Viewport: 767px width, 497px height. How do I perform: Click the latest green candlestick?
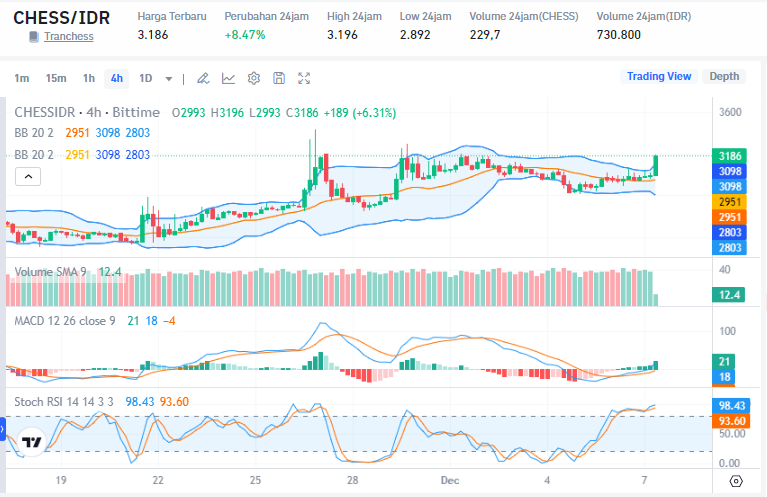click(x=655, y=166)
